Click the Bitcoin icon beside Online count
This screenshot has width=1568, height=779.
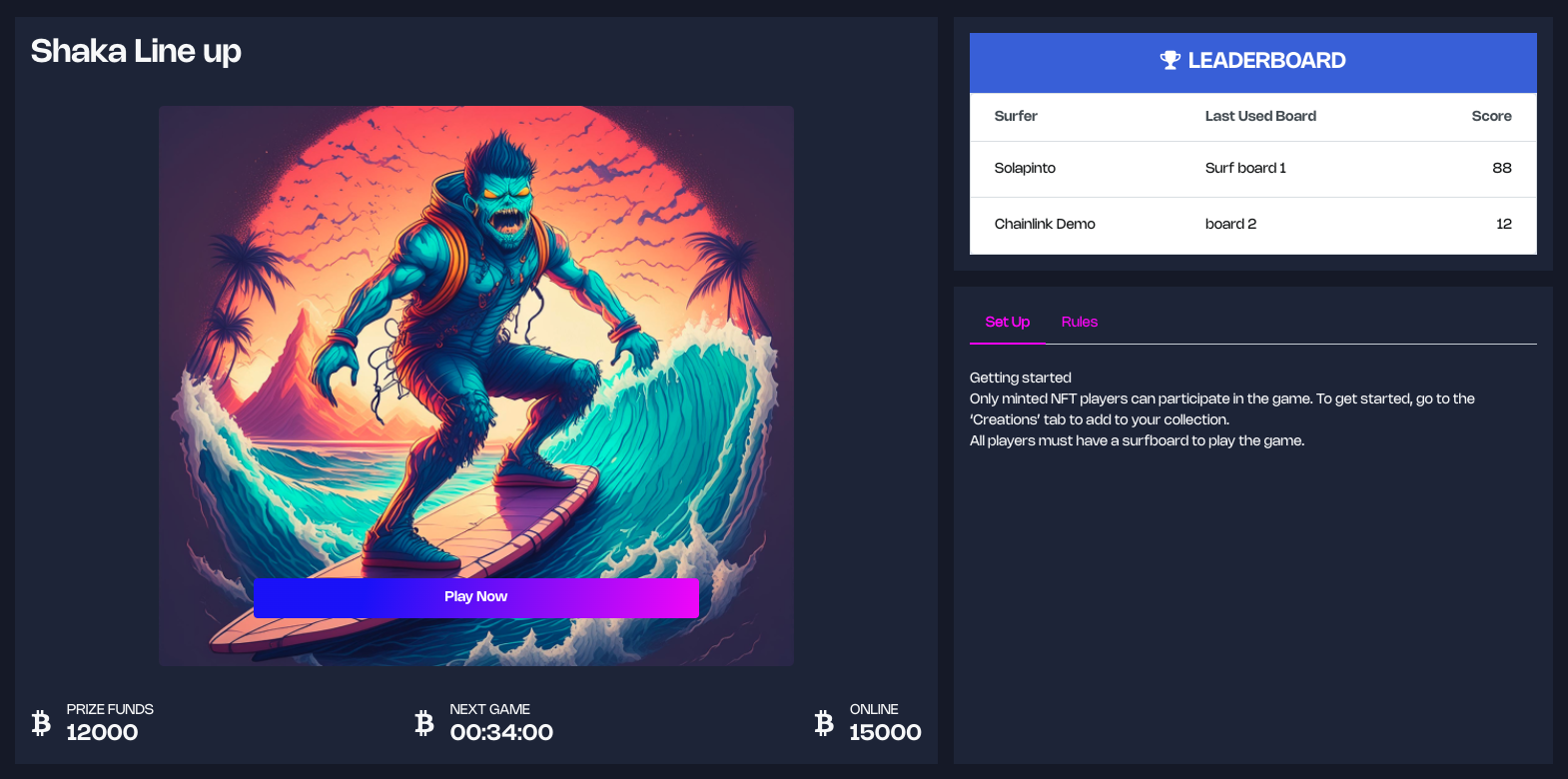(x=824, y=722)
